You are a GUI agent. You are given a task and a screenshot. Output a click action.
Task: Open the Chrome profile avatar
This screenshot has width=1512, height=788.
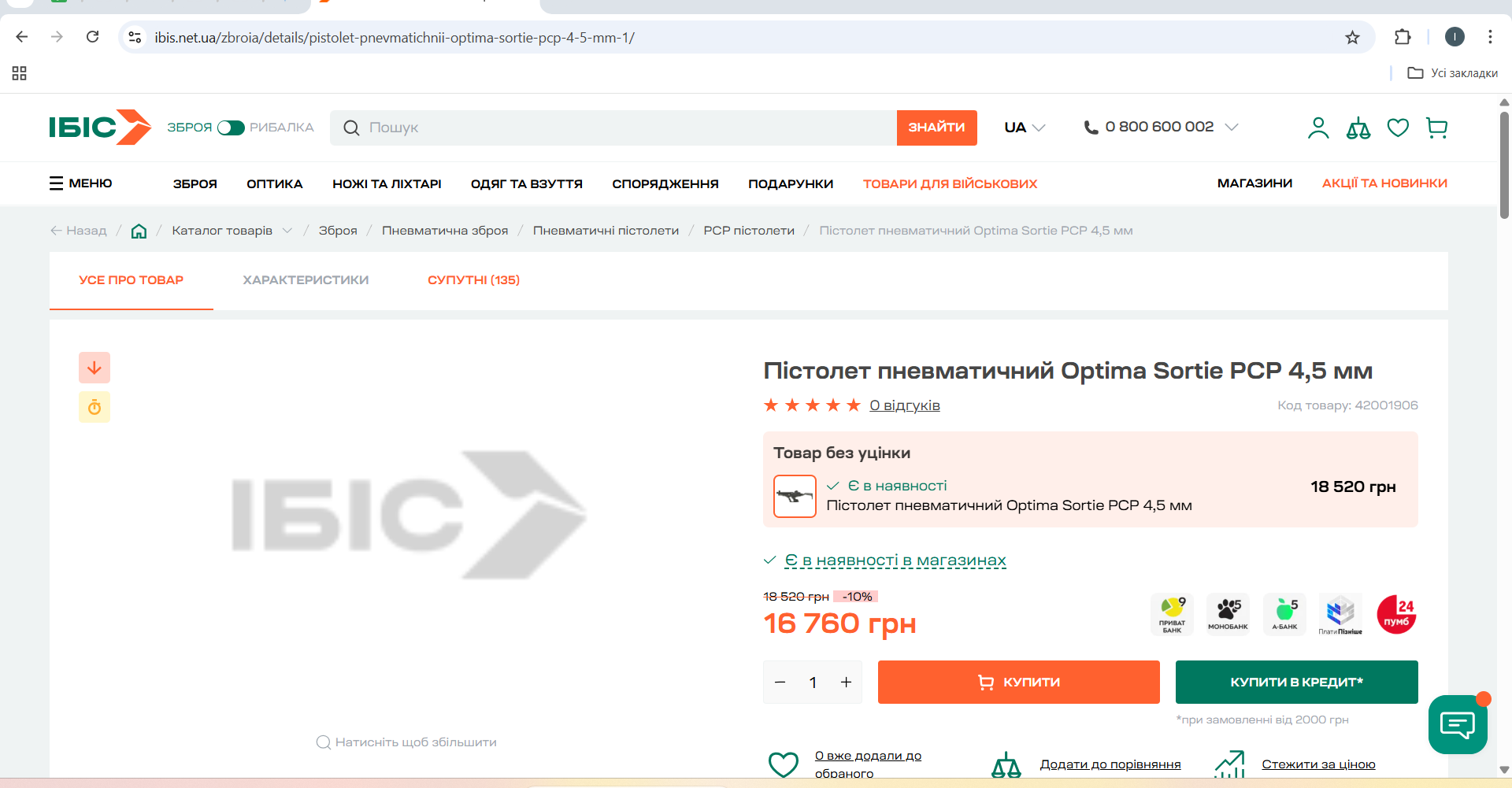1455,37
